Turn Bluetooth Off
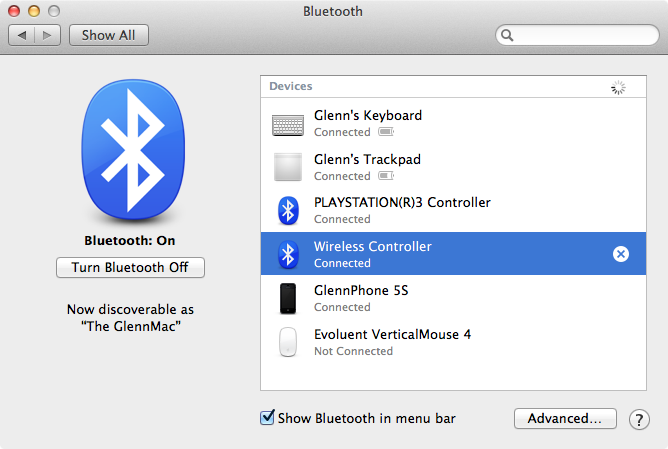Screen dimensions: 668x449 (130, 267)
